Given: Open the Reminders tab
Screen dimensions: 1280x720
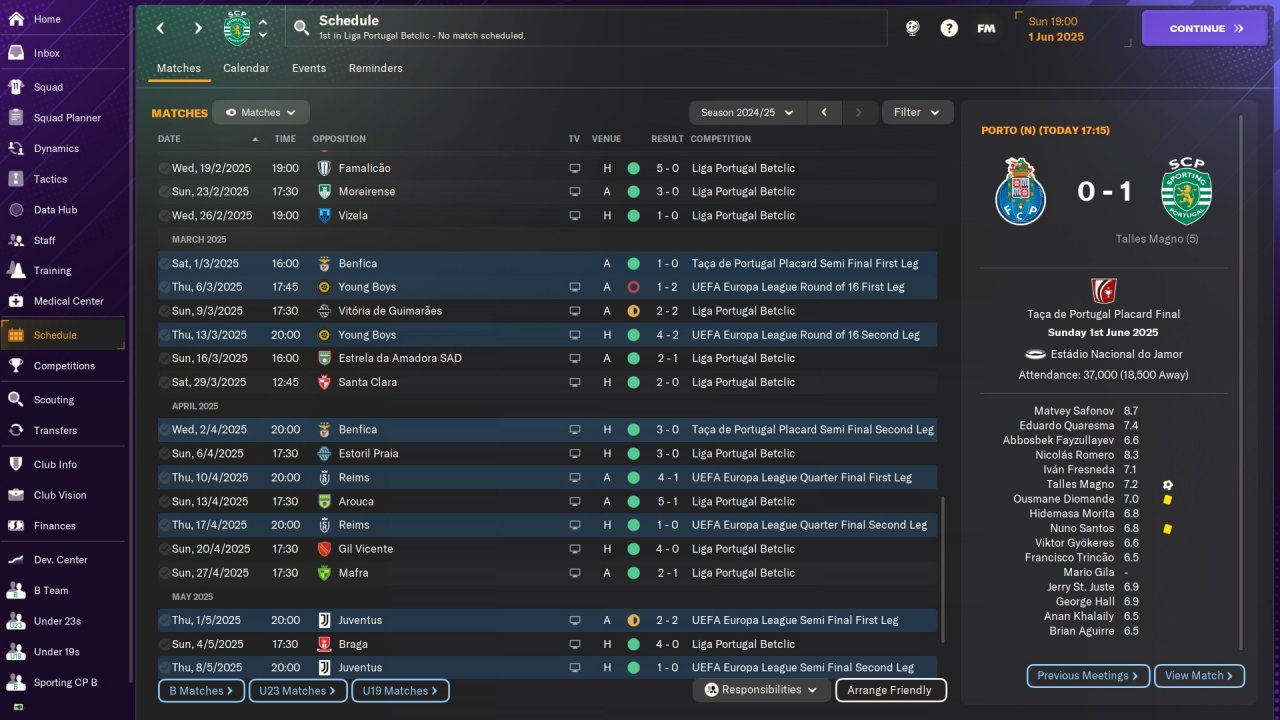Looking at the screenshot, I should point(376,68).
